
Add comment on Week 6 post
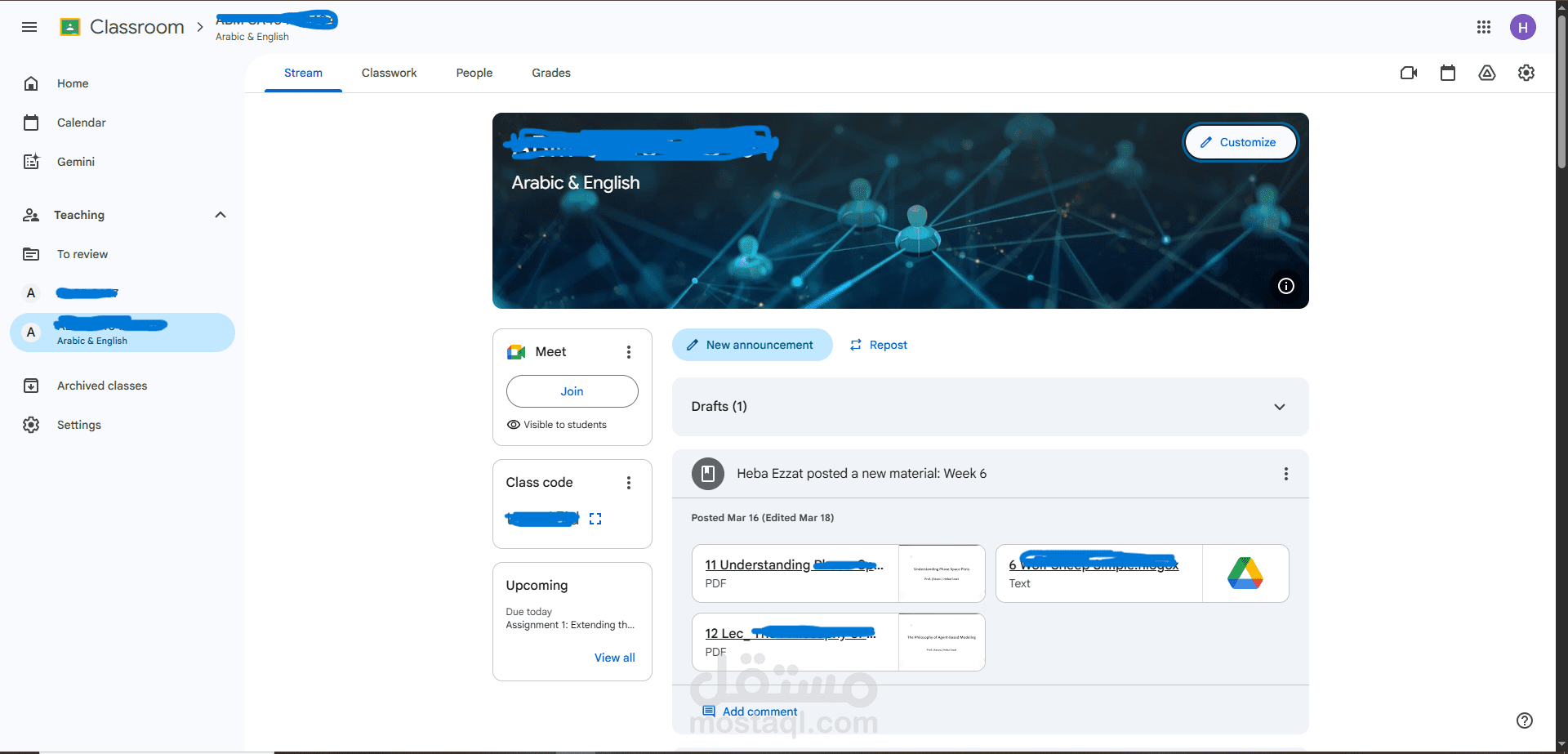coord(750,712)
